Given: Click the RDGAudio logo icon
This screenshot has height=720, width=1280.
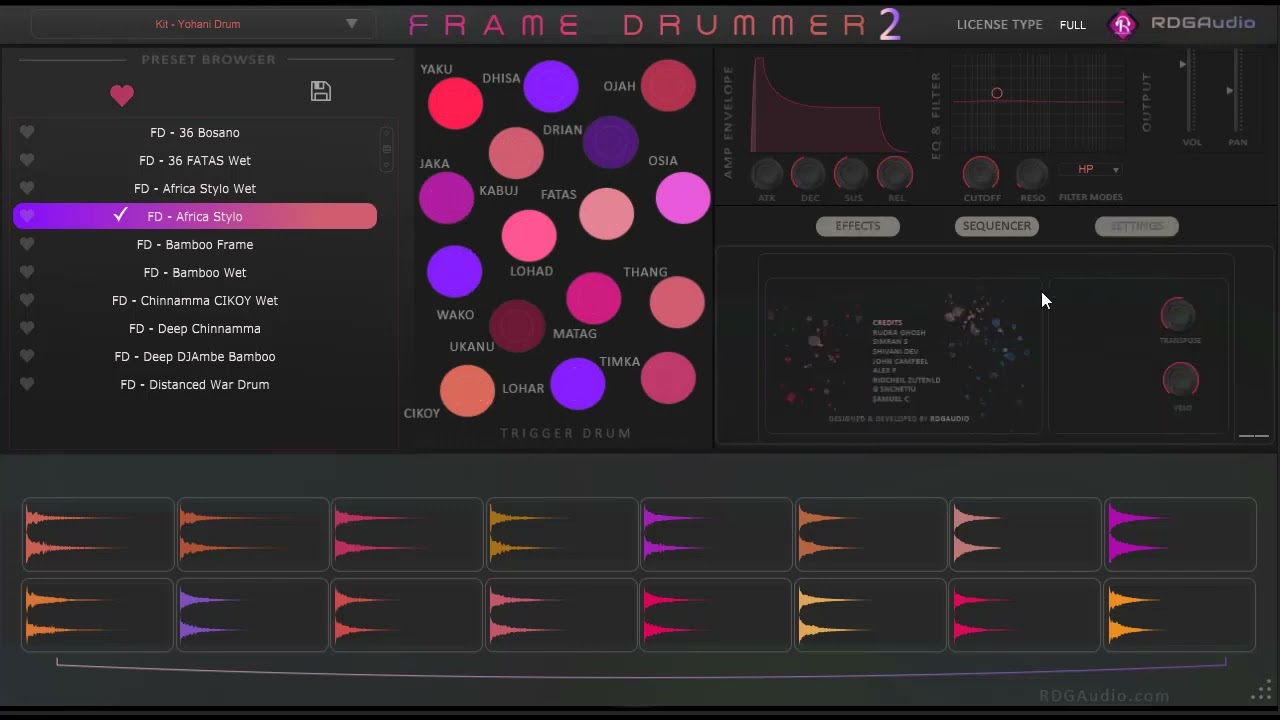Looking at the screenshot, I should pos(1123,24).
